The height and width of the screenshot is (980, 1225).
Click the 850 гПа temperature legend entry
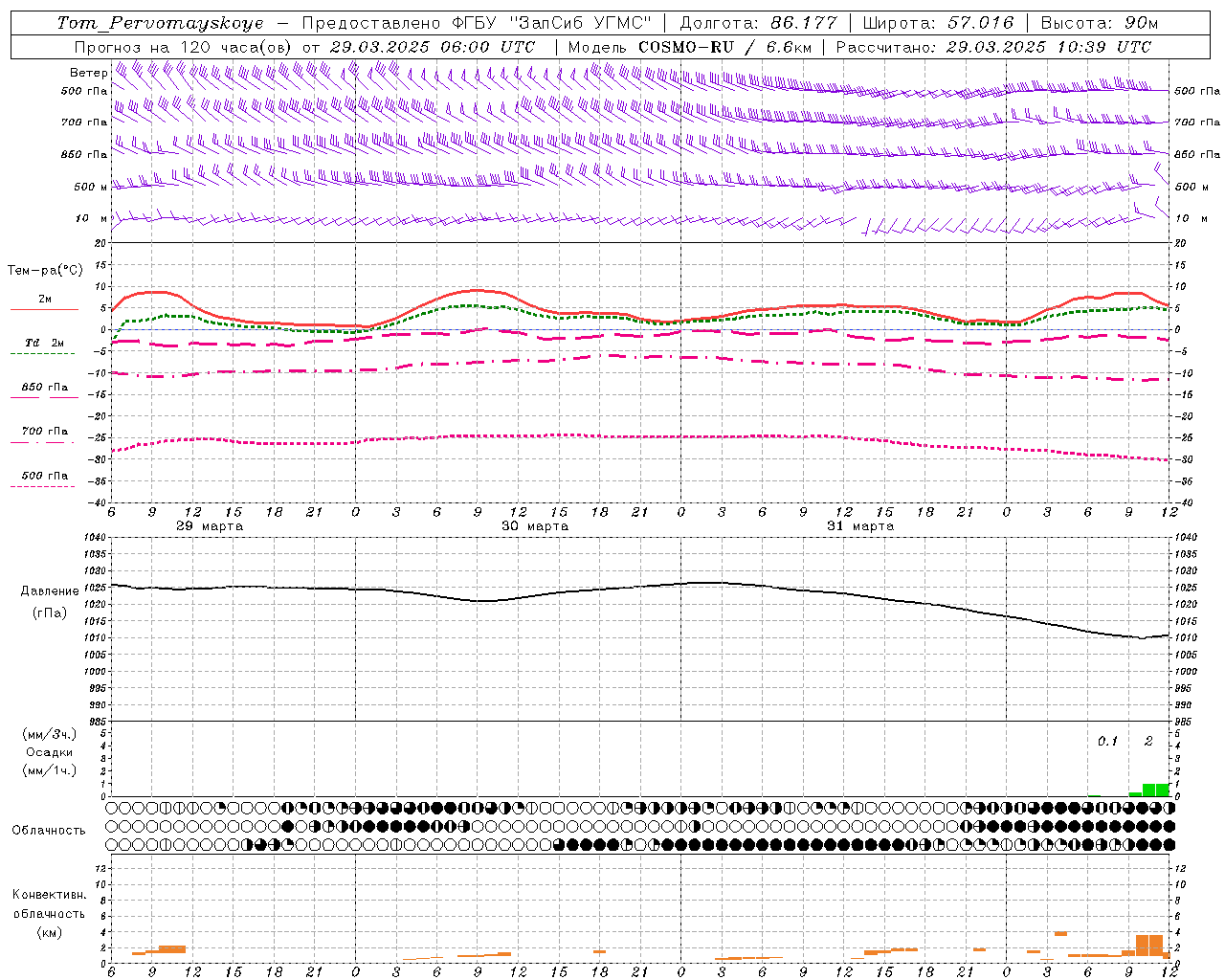click(44, 388)
